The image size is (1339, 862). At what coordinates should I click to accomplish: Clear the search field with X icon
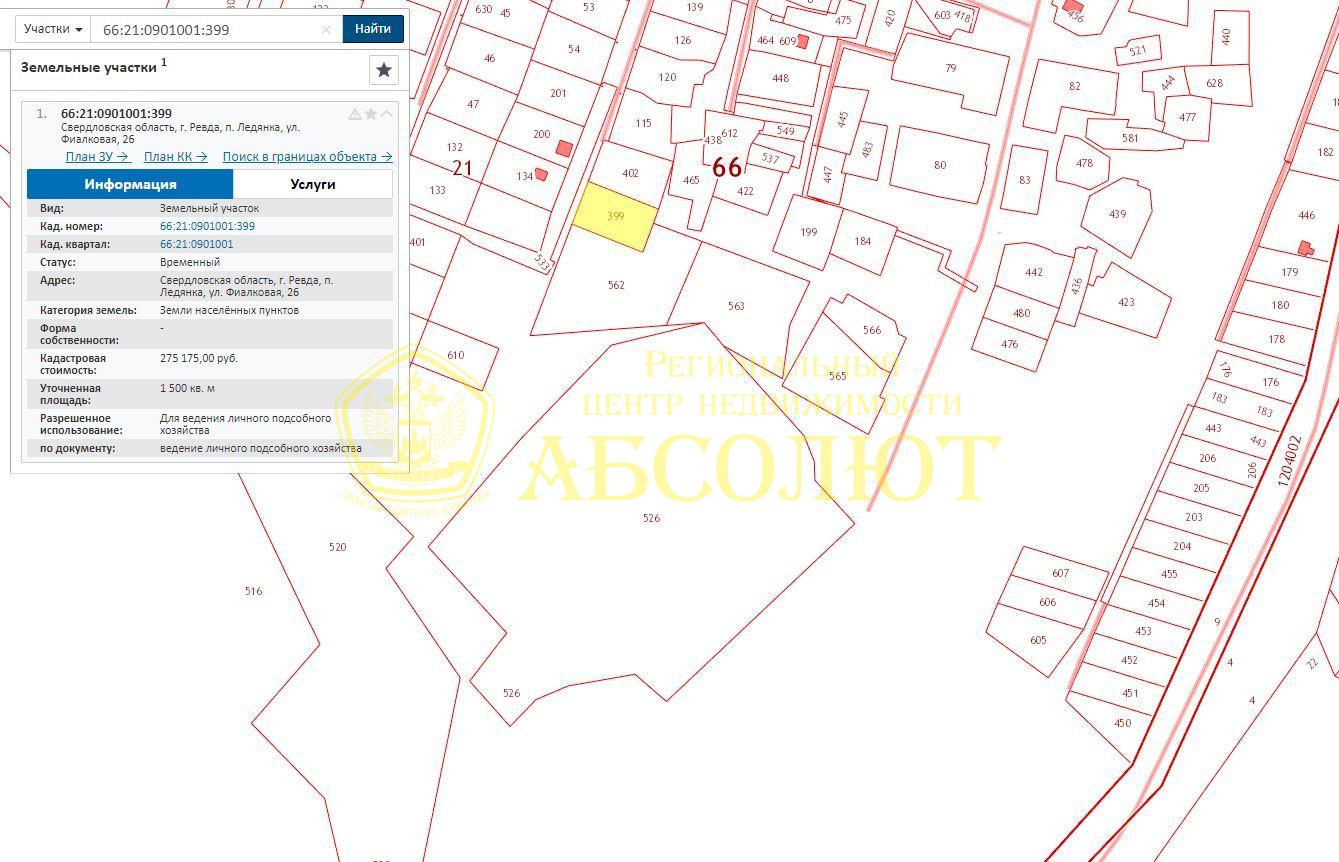point(326,30)
